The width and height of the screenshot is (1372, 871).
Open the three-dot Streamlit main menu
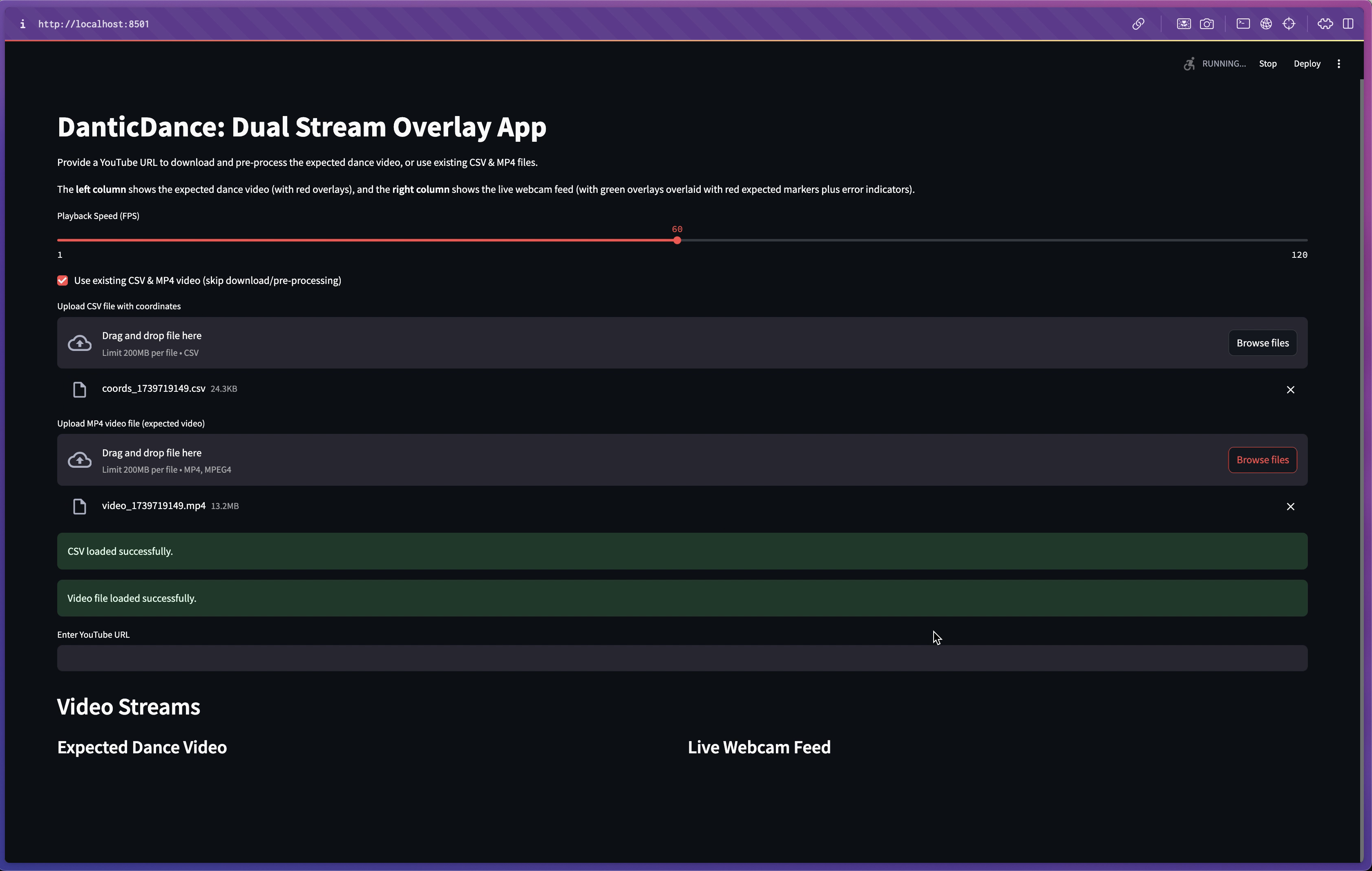[x=1338, y=64]
